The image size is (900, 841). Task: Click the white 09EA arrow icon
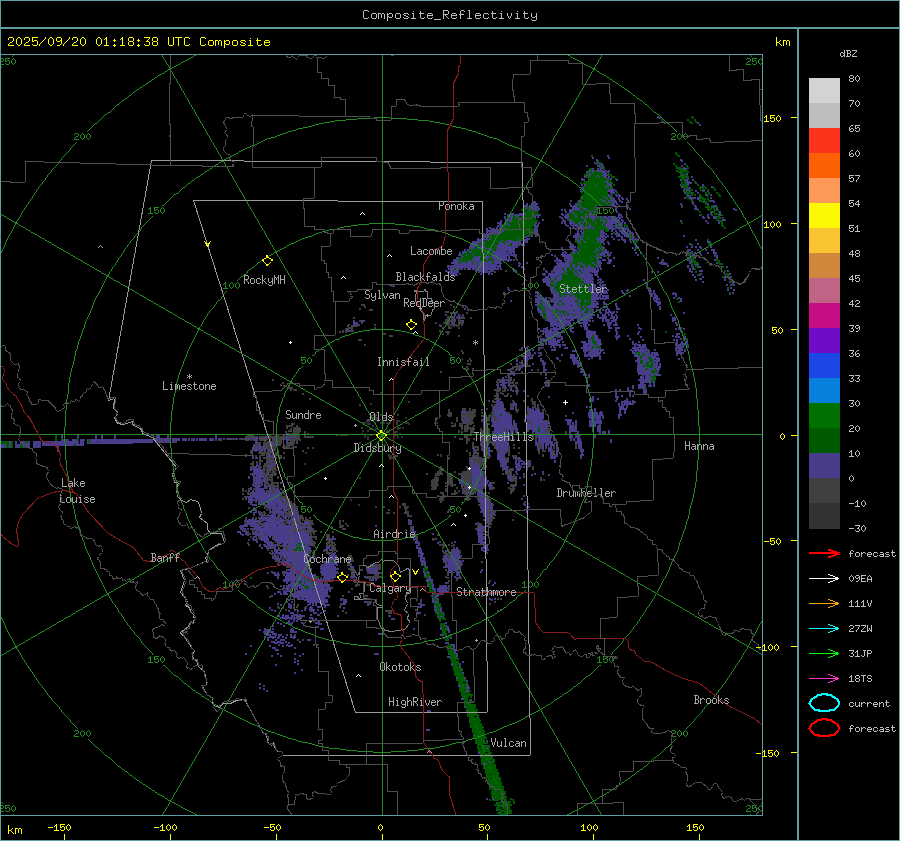click(824, 578)
